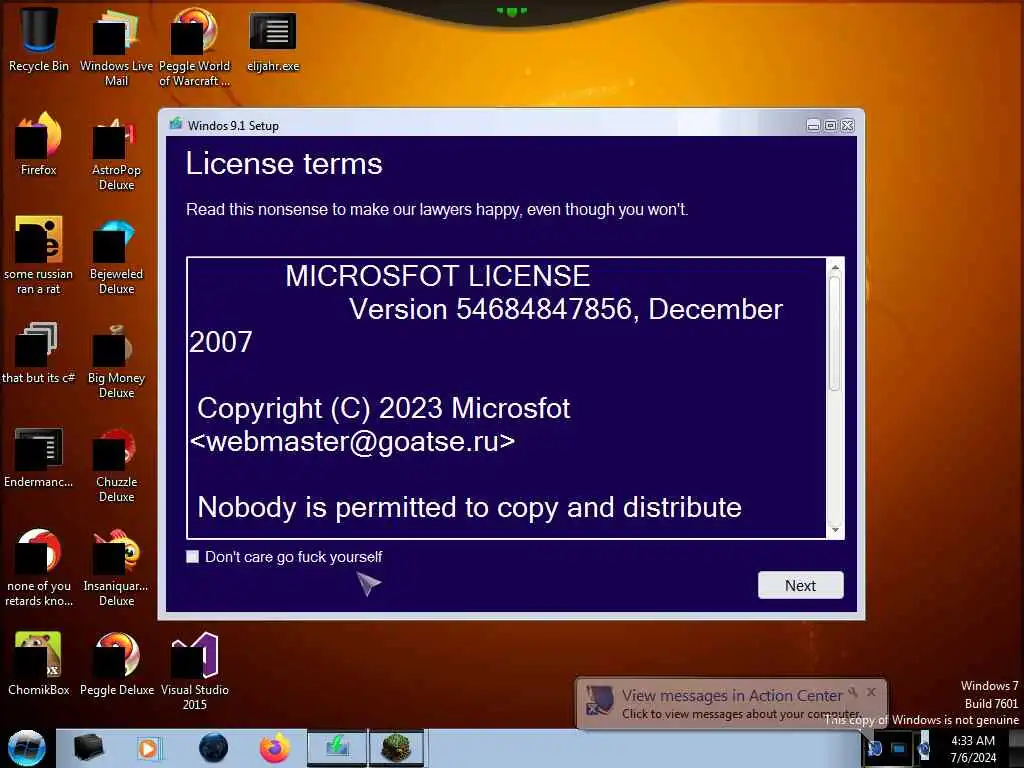
Task: Select the Big Money Deluxe desktop icon
Action: [116, 359]
